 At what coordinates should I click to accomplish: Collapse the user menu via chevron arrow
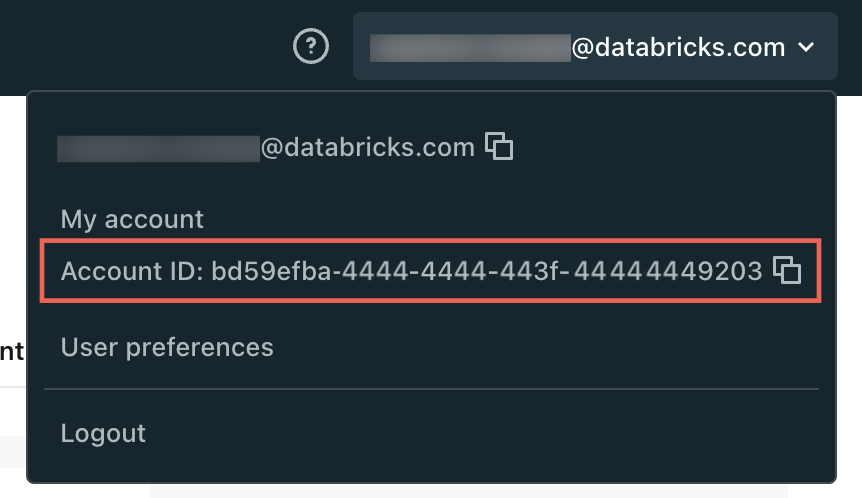point(806,47)
